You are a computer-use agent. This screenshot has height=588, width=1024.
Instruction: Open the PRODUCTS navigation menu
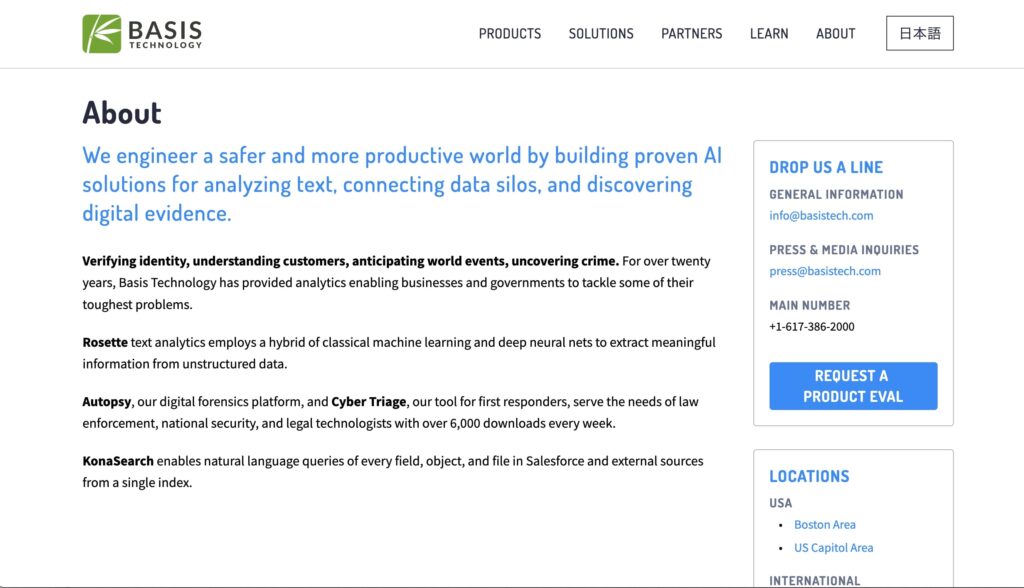coord(509,33)
